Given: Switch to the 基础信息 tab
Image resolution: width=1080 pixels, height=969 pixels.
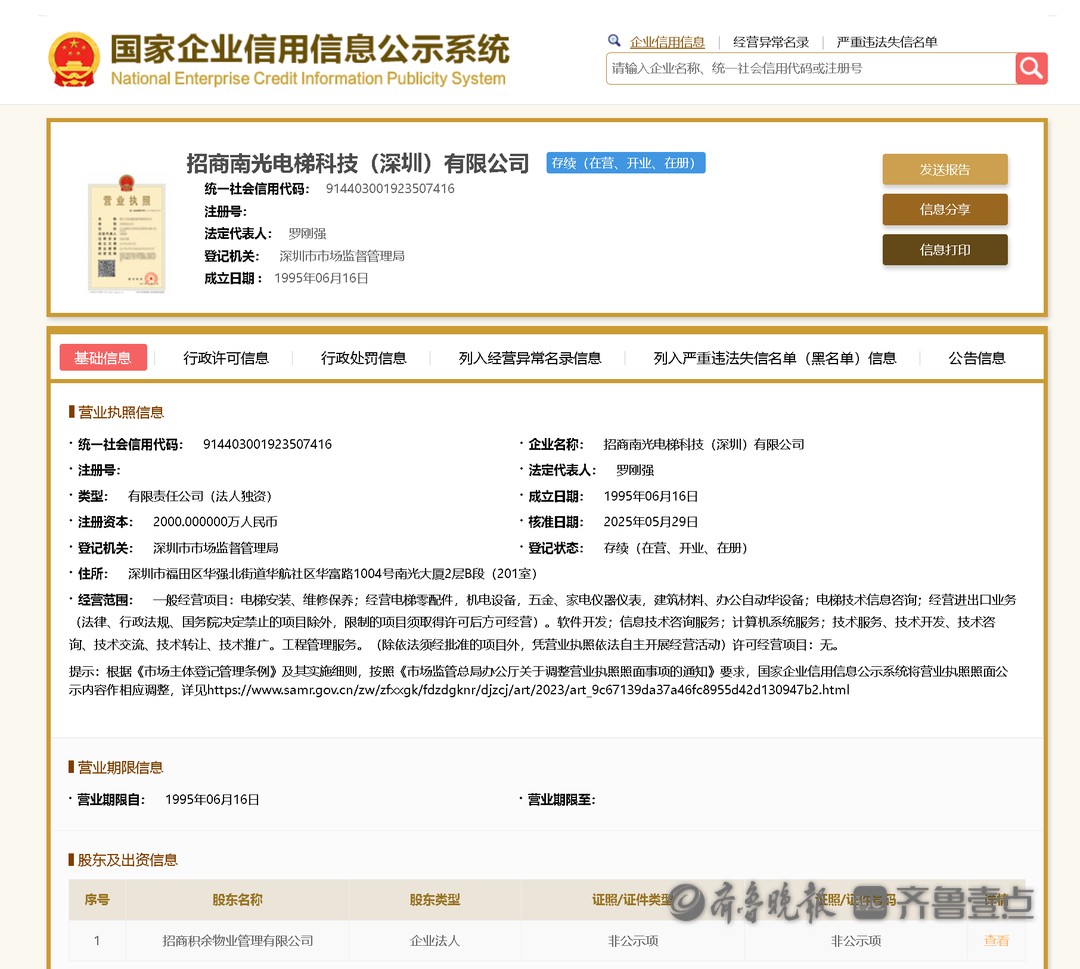Looking at the screenshot, I should 103,358.
